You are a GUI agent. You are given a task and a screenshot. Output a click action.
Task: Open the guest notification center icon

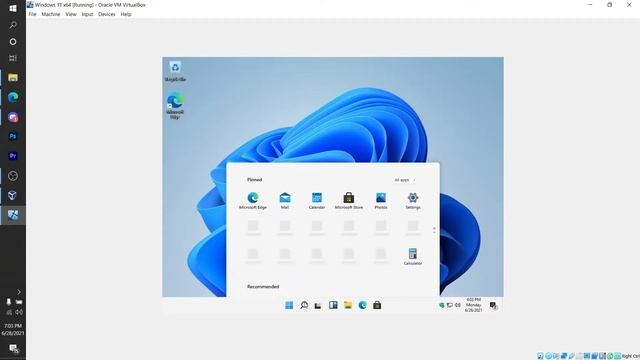pyautogui.click(x=493, y=305)
